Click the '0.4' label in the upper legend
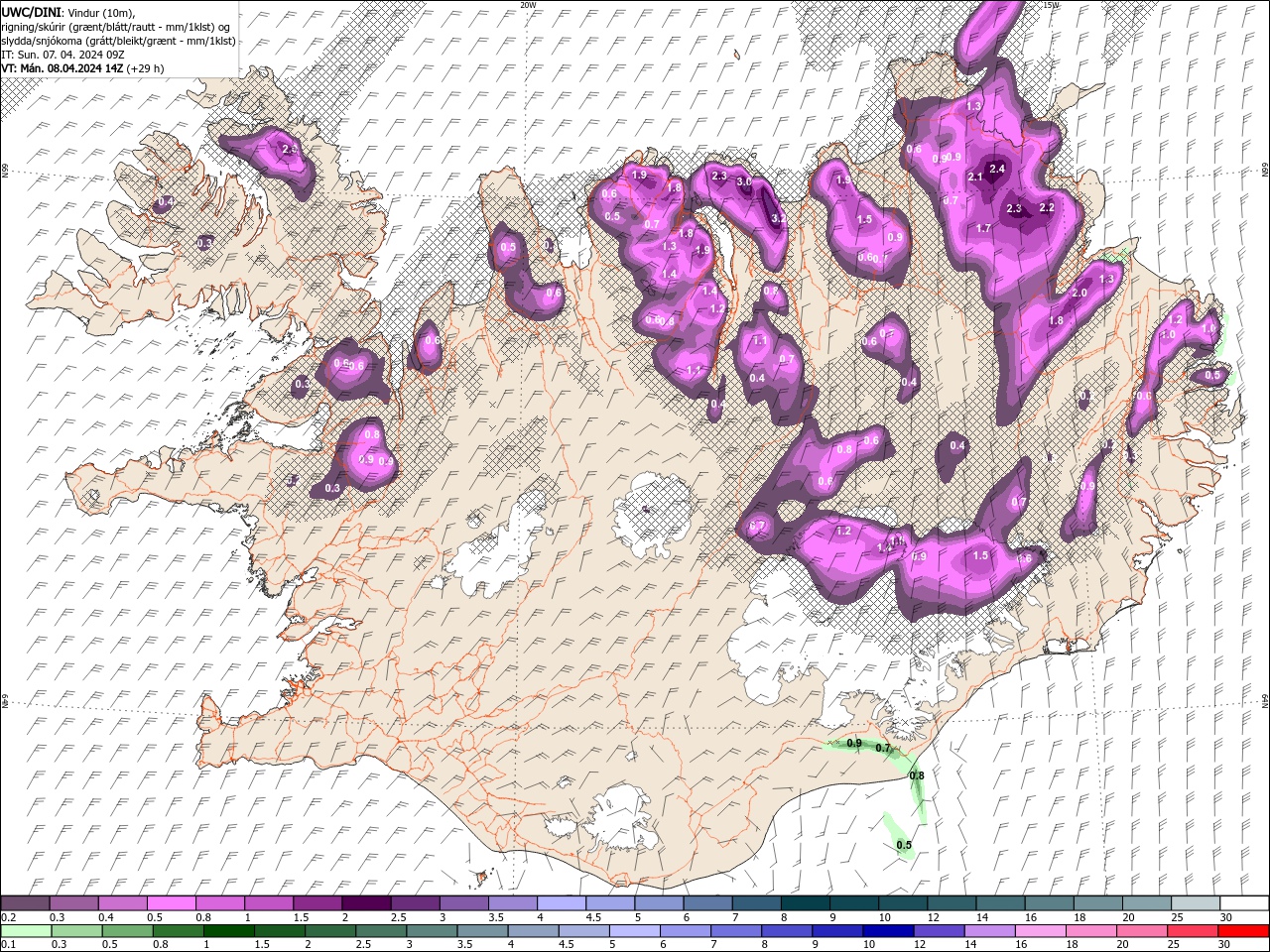Screen dimensions: 1270x952 click(105, 917)
